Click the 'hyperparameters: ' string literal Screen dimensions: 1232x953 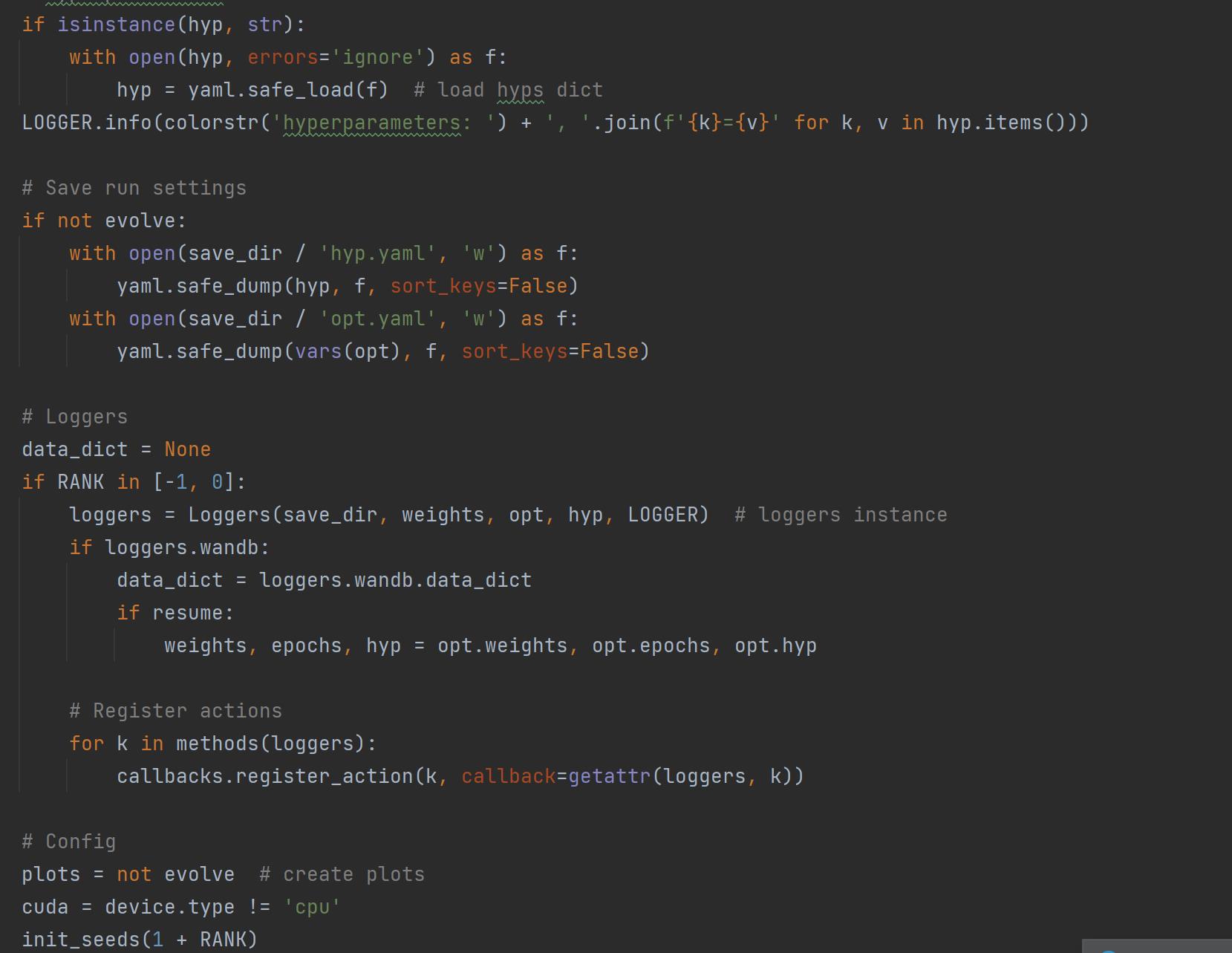383,123
